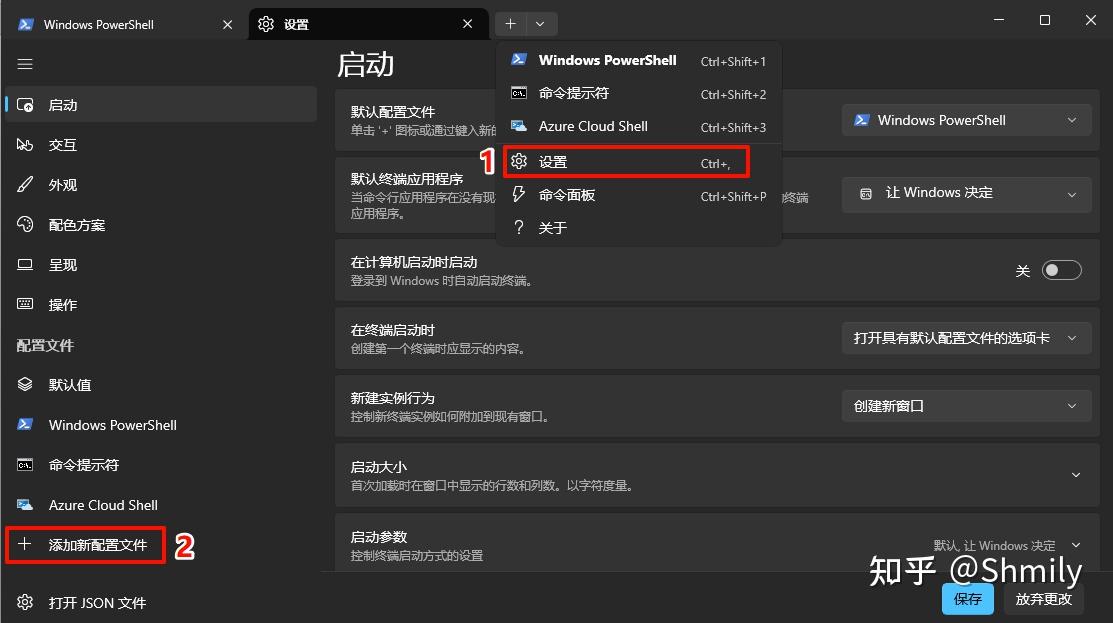Image resolution: width=1113 pixels, height=623 pixels.
Task: Enable launch terminal at computer startup
Action: 1062,269
